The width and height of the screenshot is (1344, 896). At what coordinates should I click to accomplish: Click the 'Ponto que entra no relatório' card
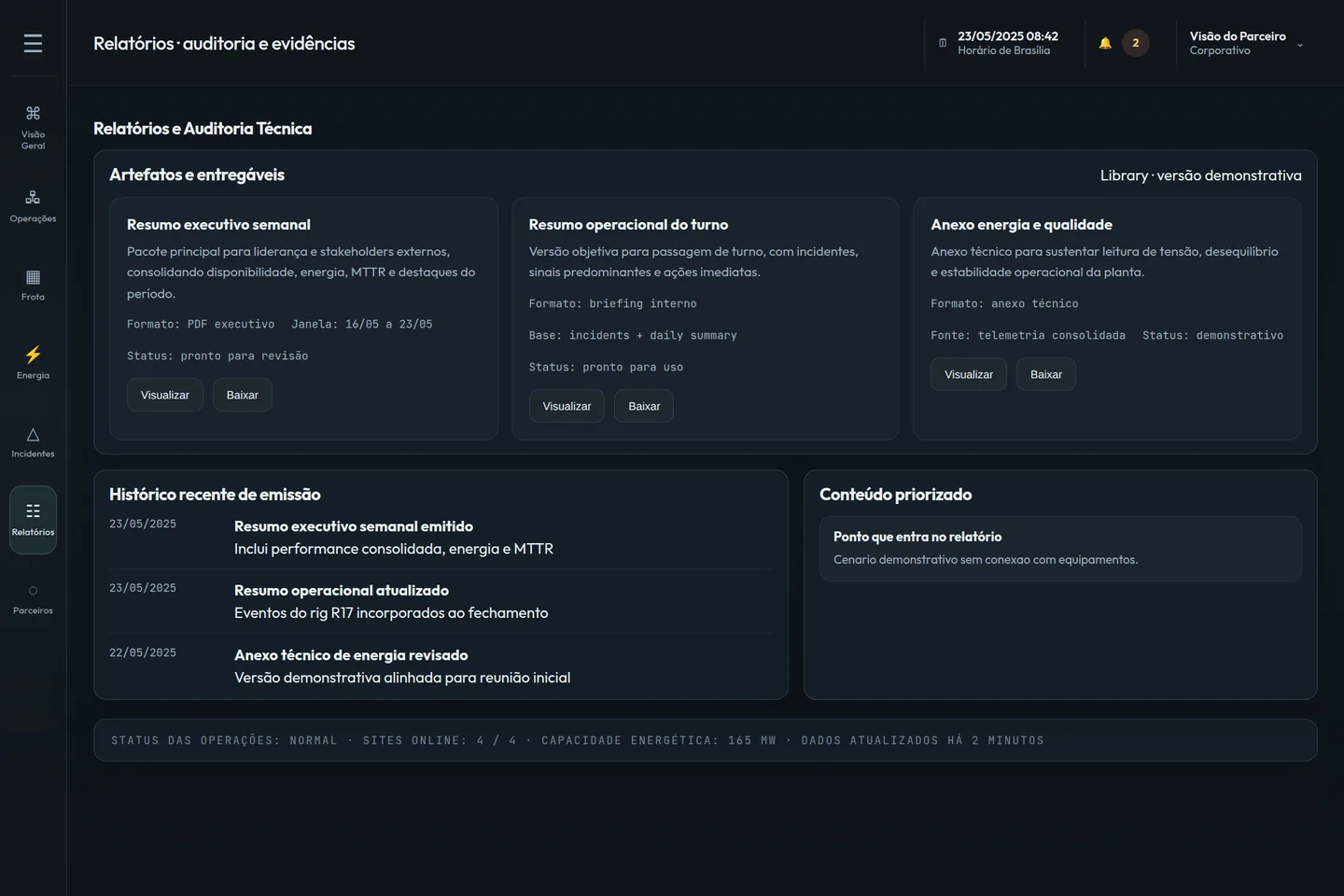click(x=1060, y=549)
